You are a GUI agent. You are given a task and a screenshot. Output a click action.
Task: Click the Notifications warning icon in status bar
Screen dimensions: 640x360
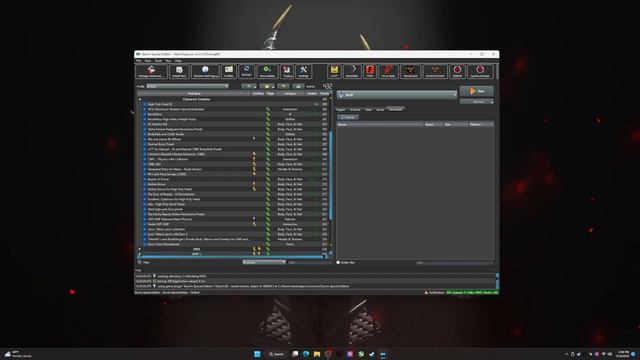pos(426,293)
